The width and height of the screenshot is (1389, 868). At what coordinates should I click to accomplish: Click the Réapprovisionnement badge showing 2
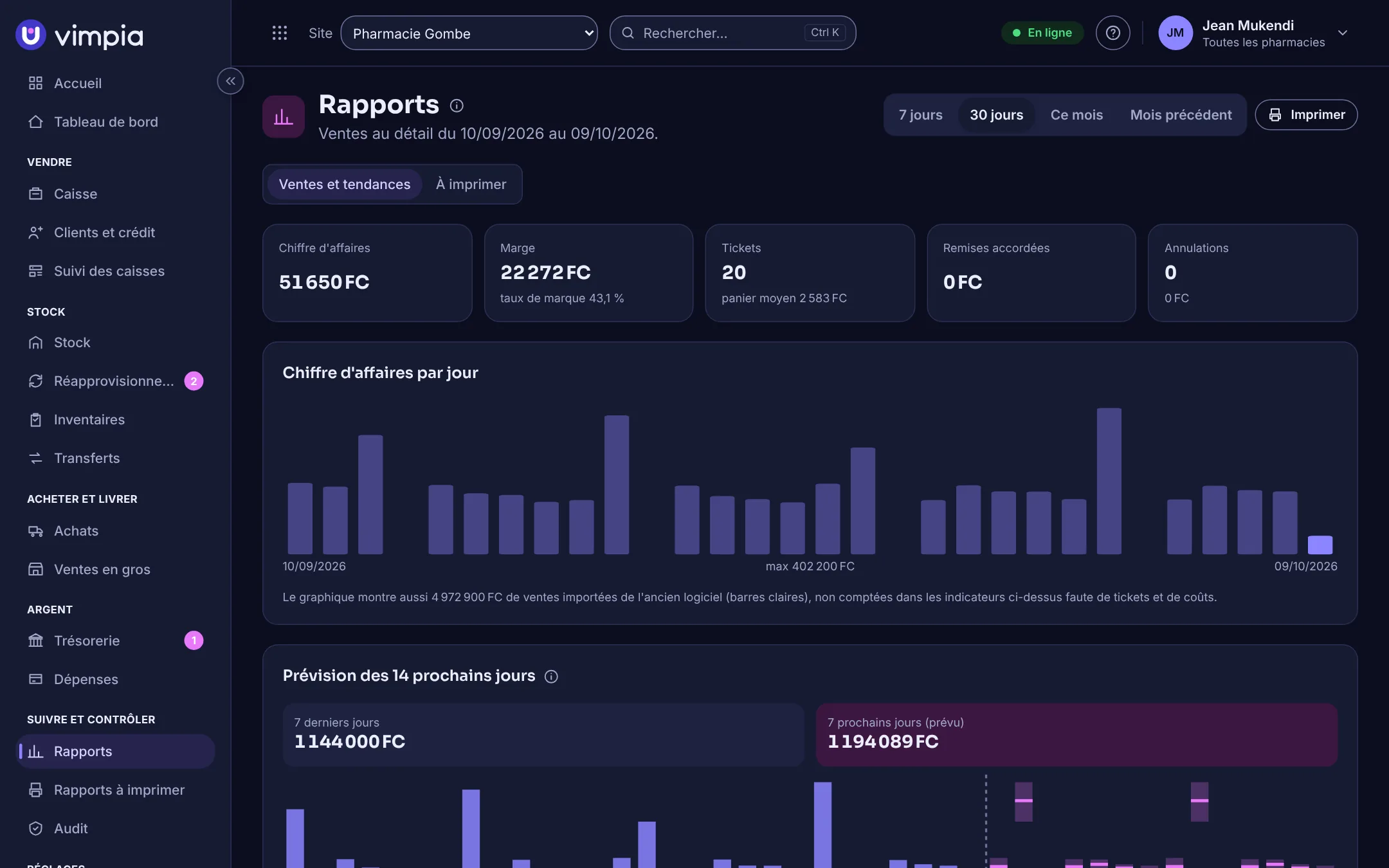click(x=194, y=381)
